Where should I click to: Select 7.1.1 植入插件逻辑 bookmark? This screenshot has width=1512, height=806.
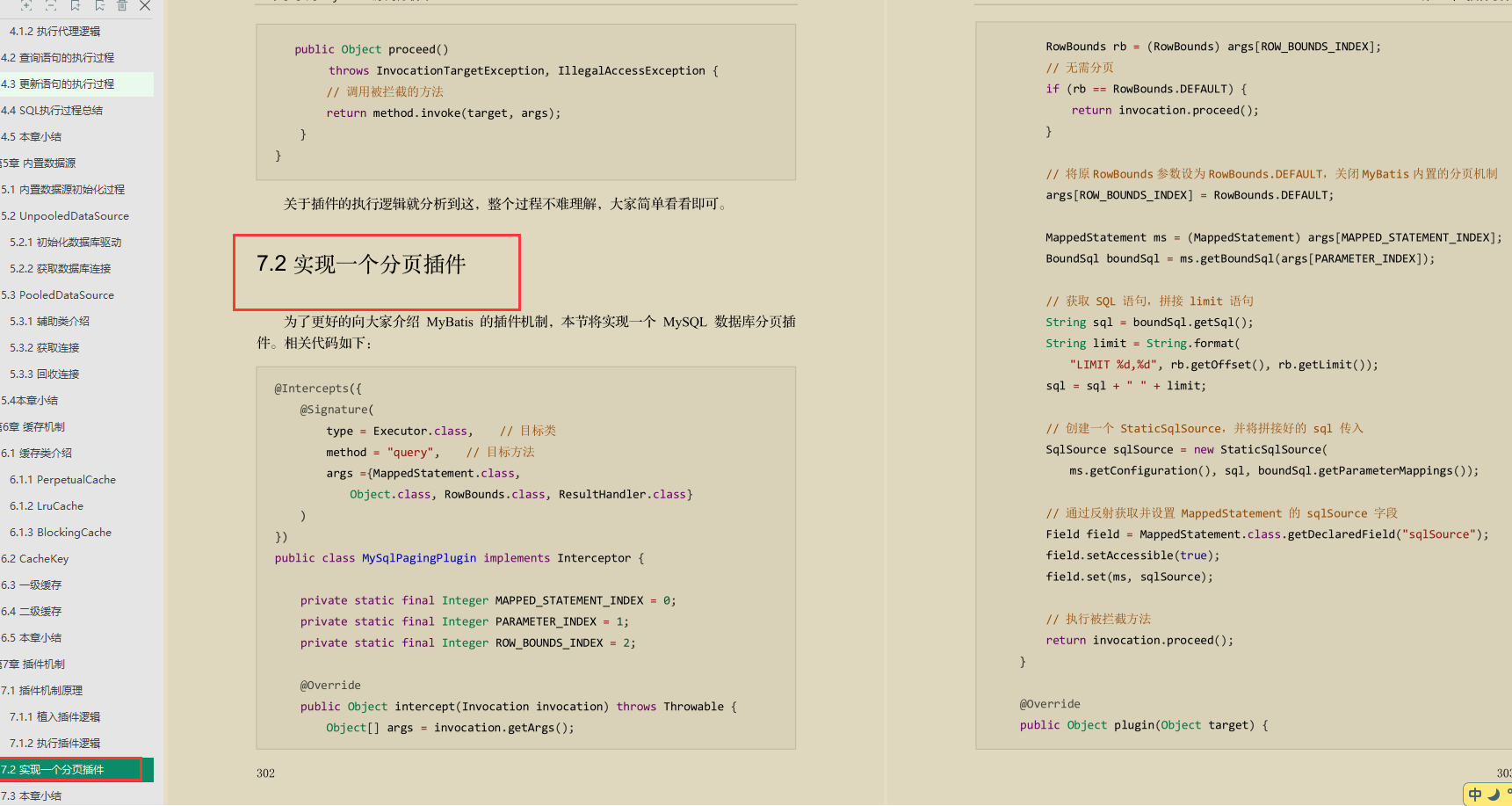(55, 716)
